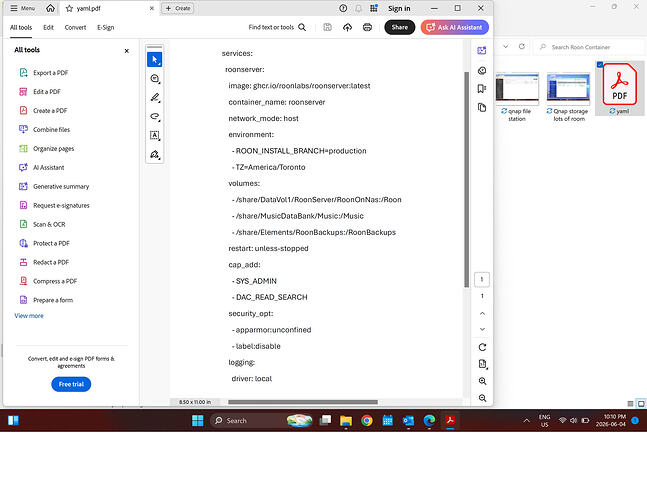Expand the address history dropdown in Explorer
This screenshot has height=500, width=647.
pyautogui.click(x=505, y=47)
